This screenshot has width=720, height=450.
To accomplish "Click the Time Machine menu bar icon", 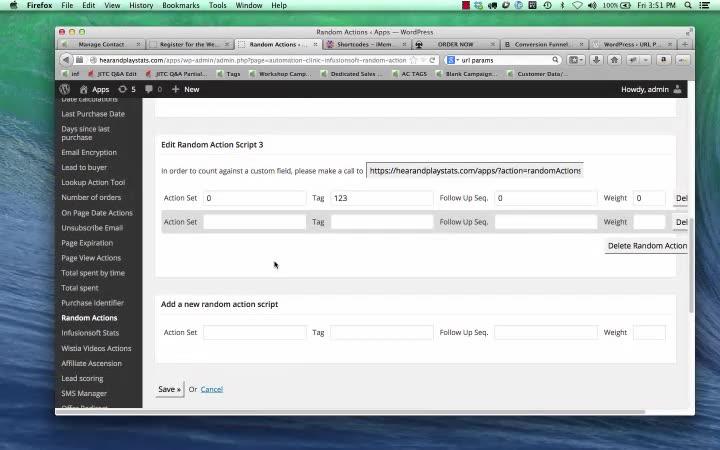I will pos(547,6).
